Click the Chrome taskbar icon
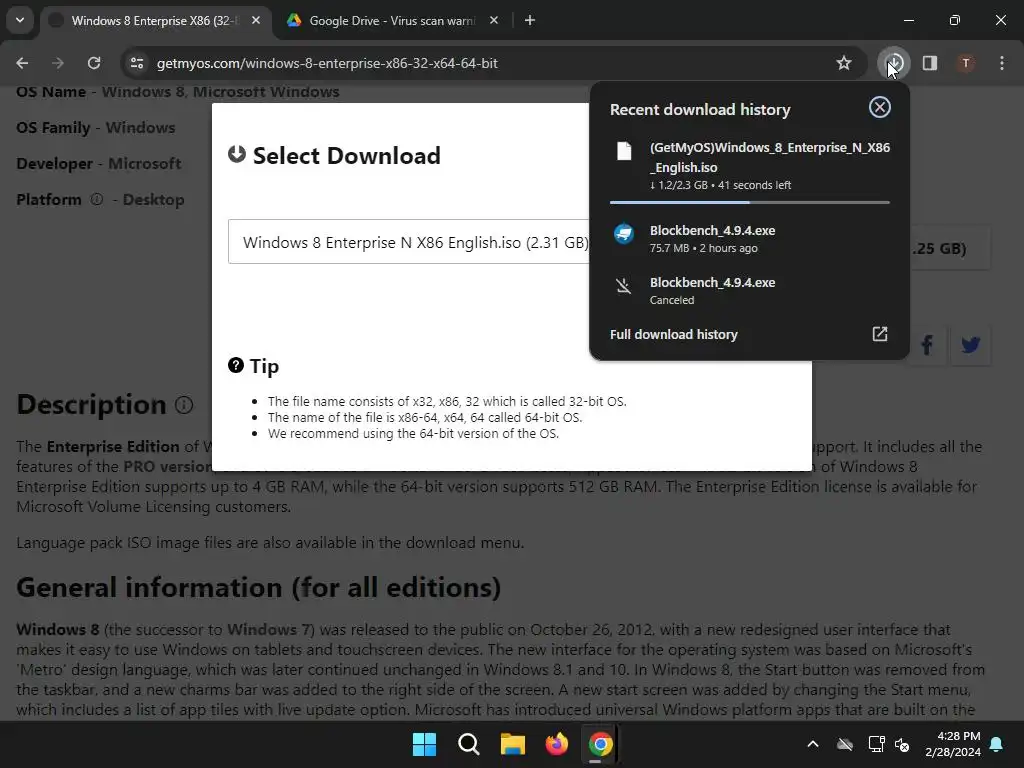The image size is (1024, 768). [600, 744]
